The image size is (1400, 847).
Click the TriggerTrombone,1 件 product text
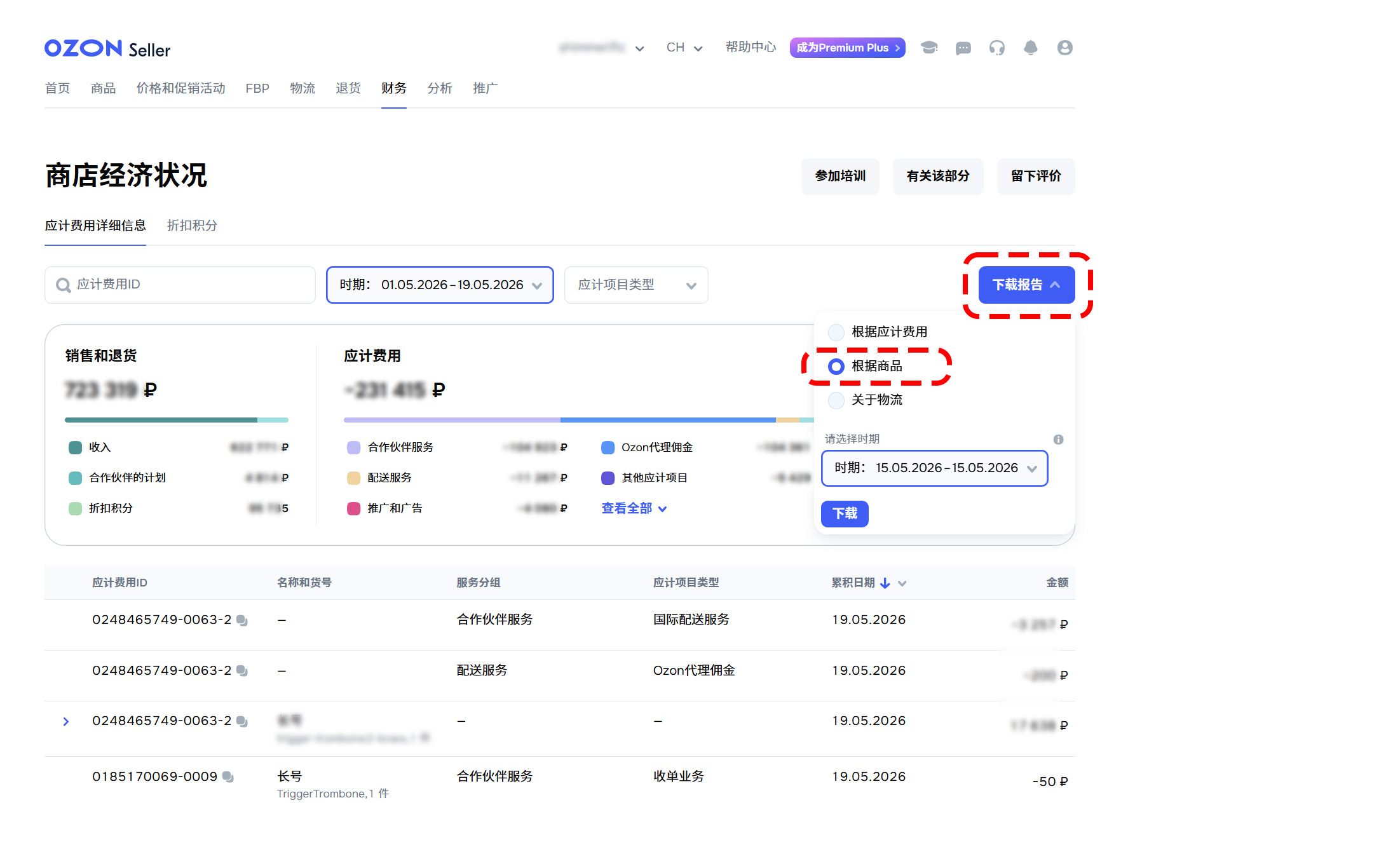(333, 794)
